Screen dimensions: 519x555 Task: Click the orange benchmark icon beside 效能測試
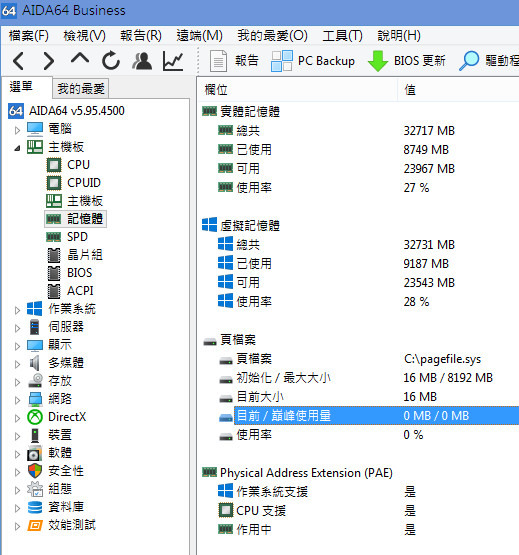[35, 526]
